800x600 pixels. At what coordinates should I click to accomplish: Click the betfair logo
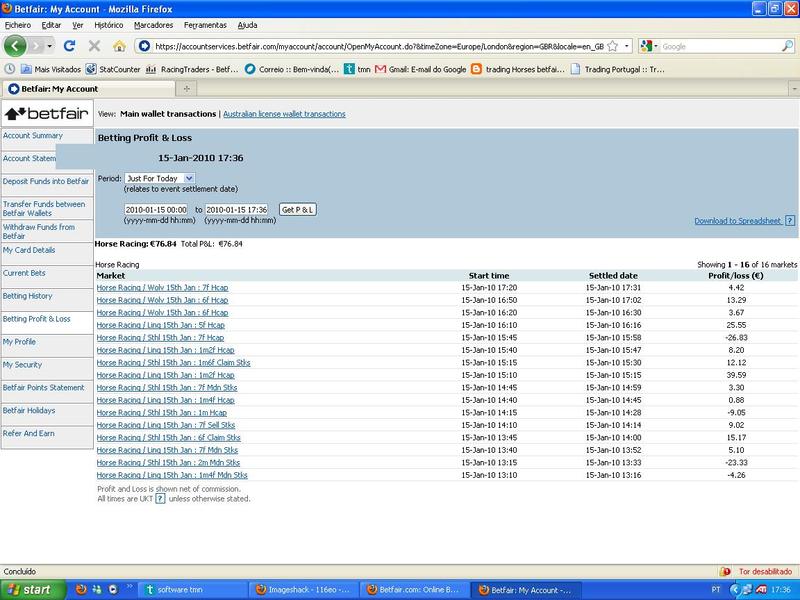[47, 113]
